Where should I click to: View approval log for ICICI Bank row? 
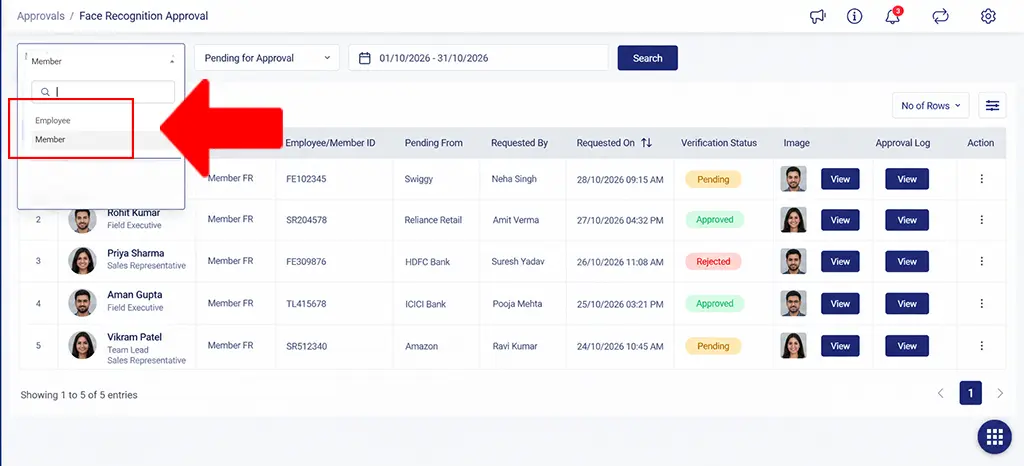906,303
